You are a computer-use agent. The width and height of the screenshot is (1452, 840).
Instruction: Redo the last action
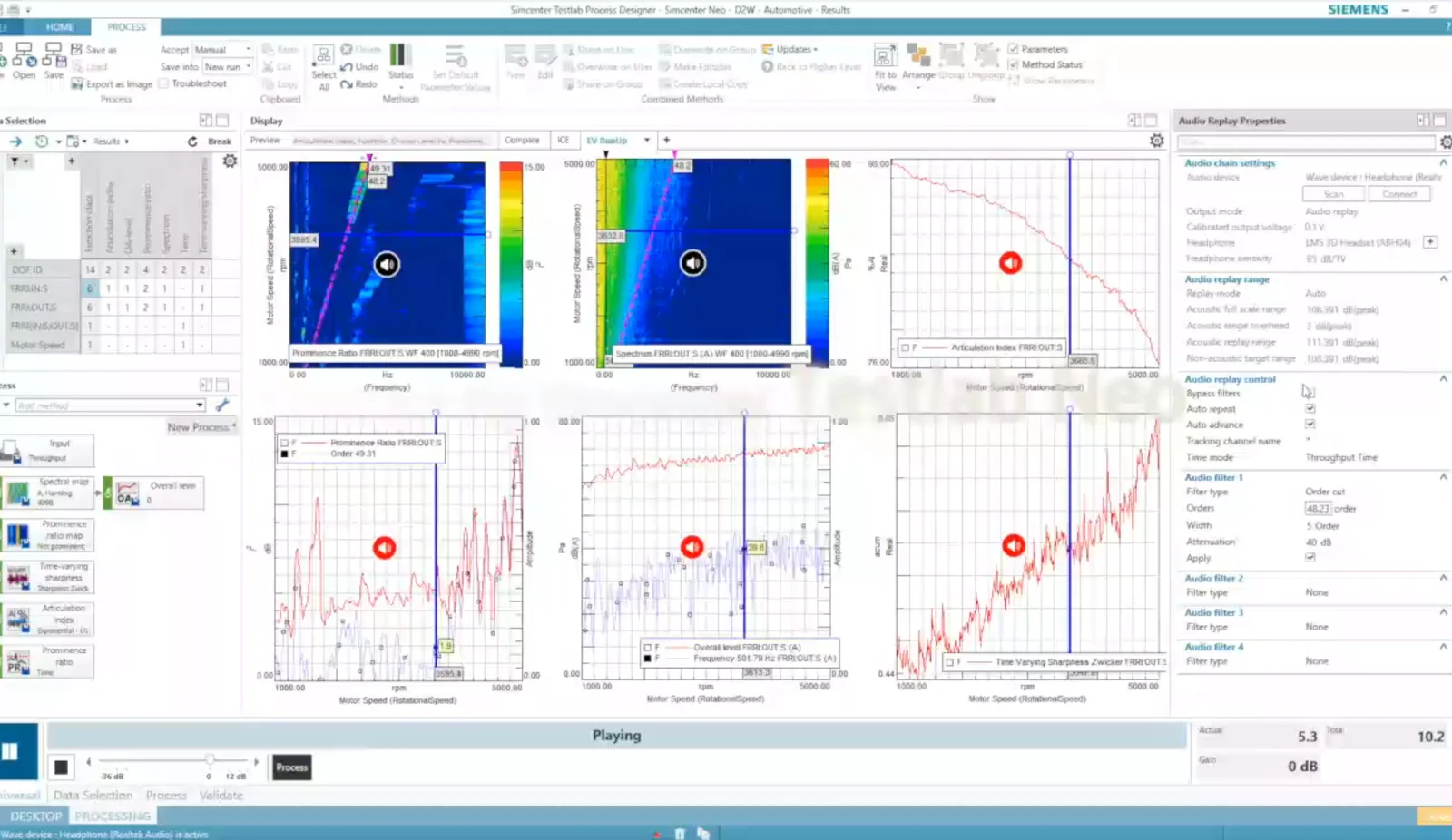click(x=359, y=84)
